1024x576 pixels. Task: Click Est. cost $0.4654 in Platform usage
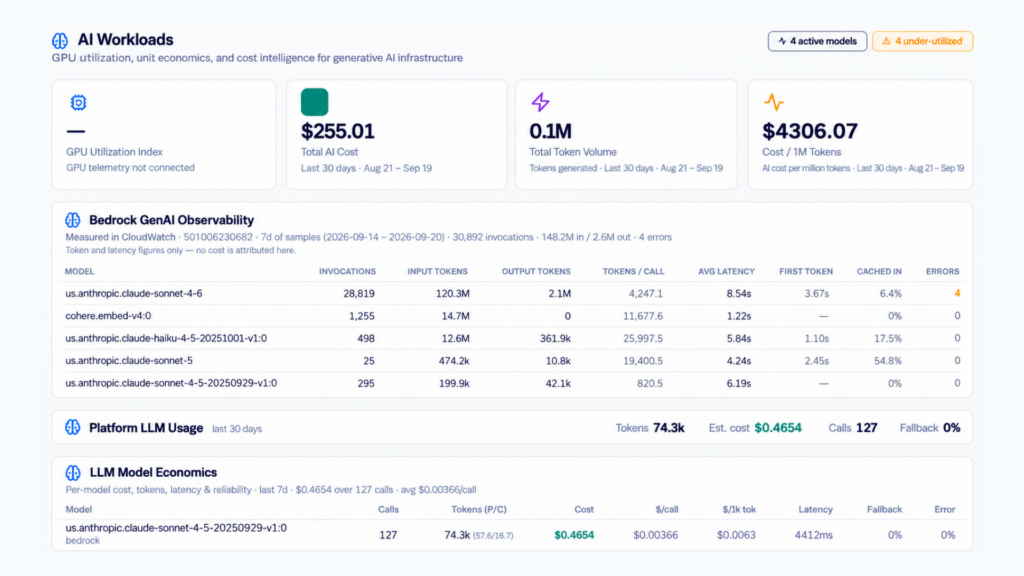coord(755,428)
